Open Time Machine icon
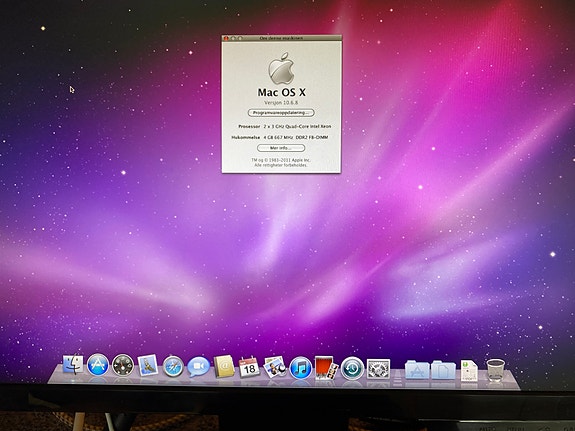 coord(352,368)
